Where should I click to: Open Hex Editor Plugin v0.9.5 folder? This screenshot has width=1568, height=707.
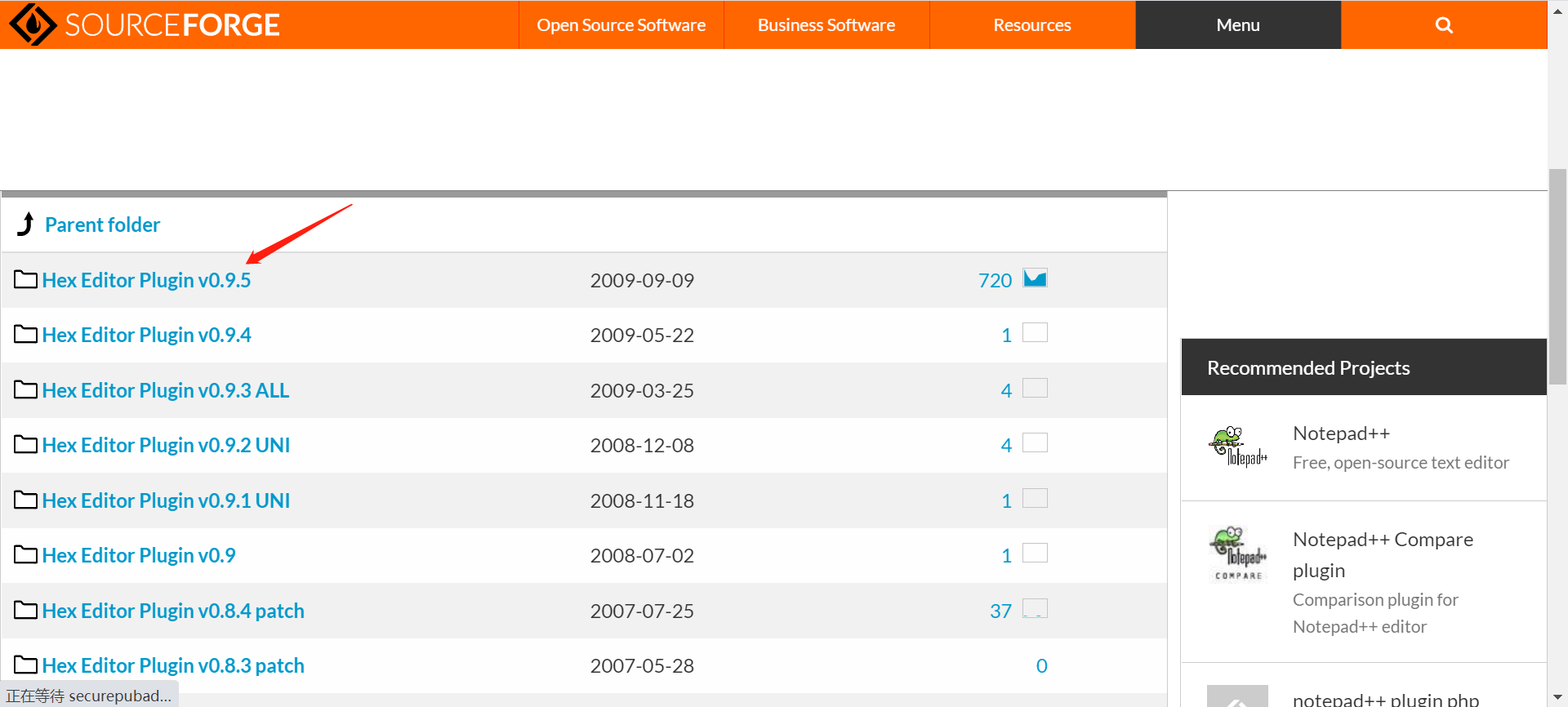click(x=146, y=280)
